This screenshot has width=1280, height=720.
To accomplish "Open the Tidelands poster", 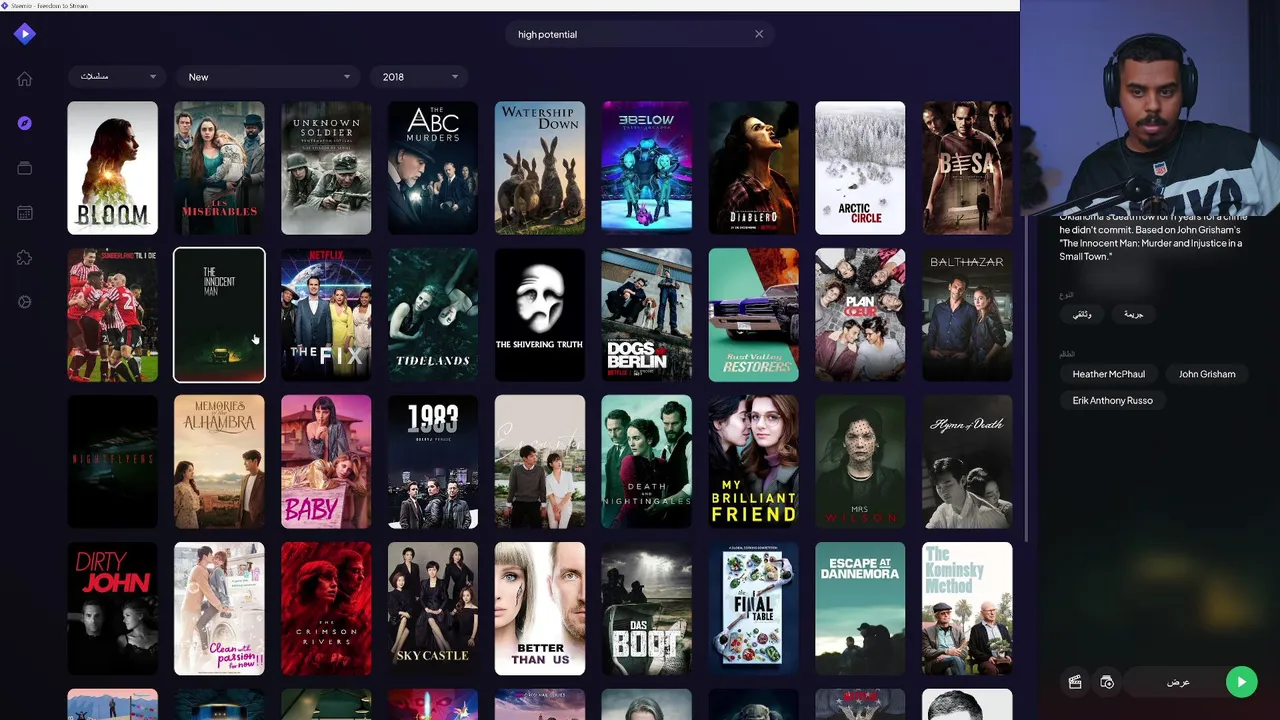I will coord(433,315).
